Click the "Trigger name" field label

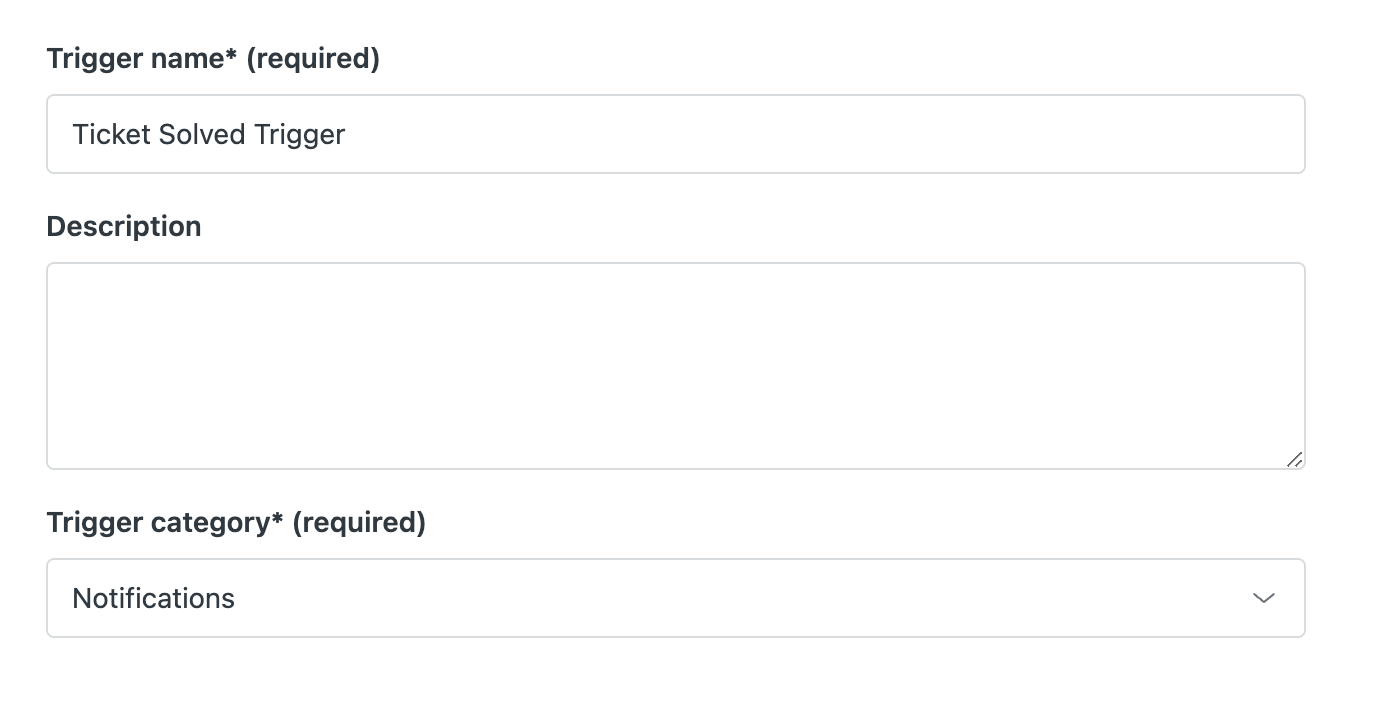[x=136, y=59]
